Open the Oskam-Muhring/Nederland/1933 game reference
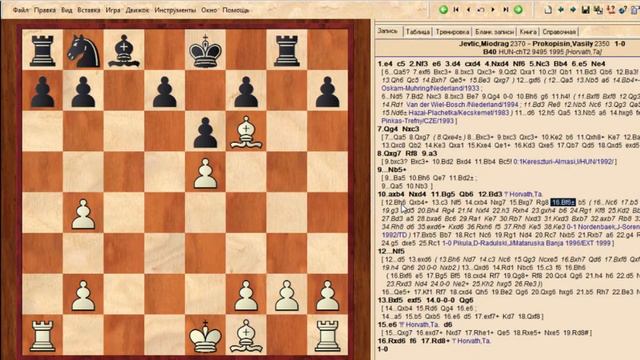The height and width of the screenshot is (360, 640). tap(430, 88)
